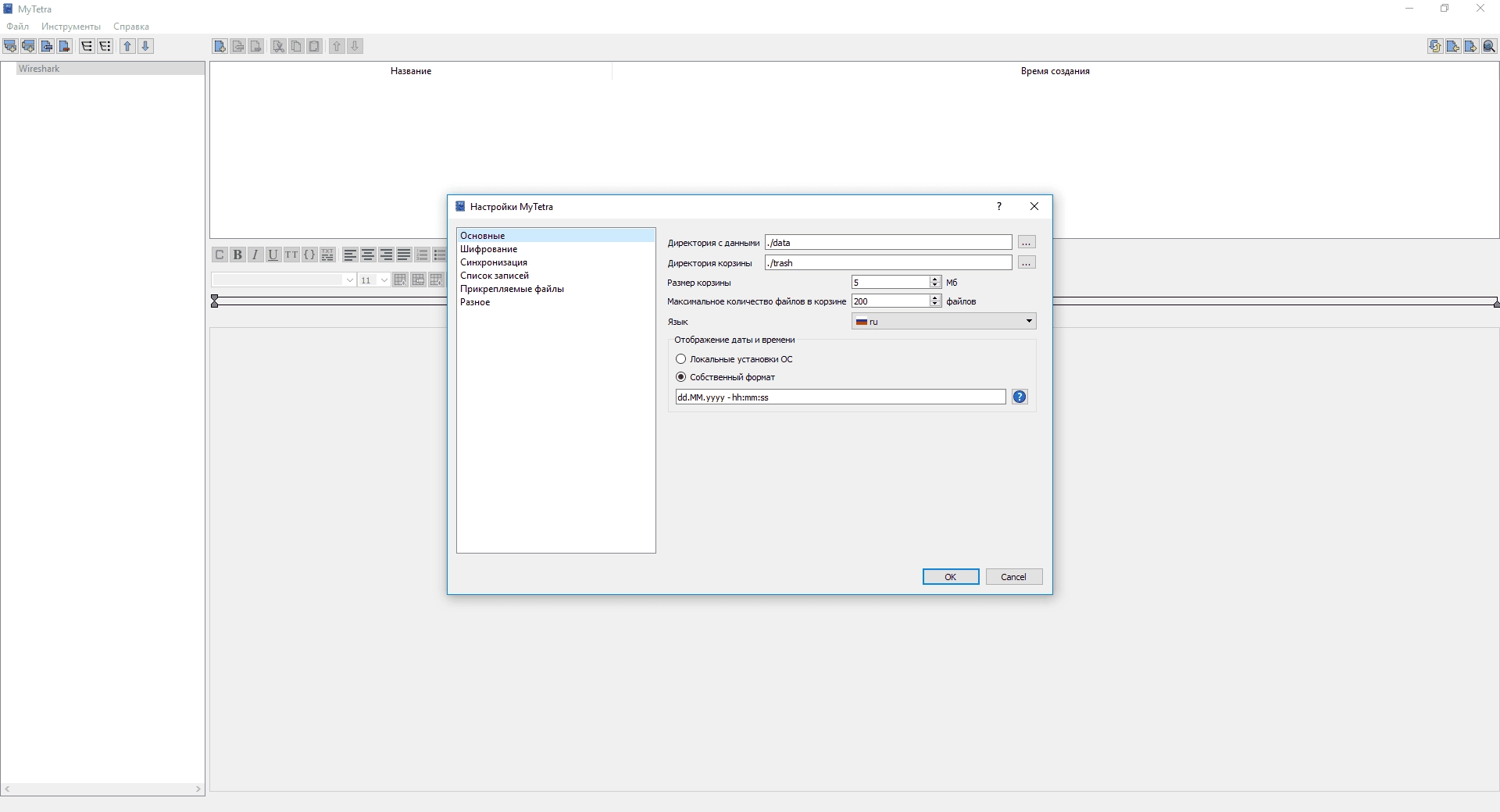
Task: Go to previous viewed note icon
Action: pos(1453,46)
